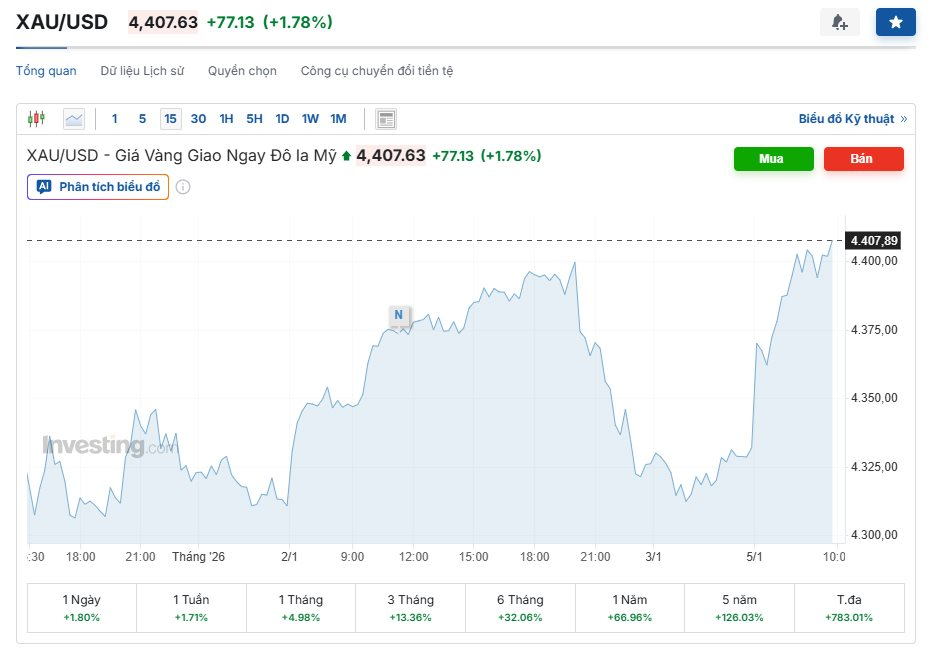
Task: Open the Dữ liệu Lịch sử tab
Action: tap(142, 71)
